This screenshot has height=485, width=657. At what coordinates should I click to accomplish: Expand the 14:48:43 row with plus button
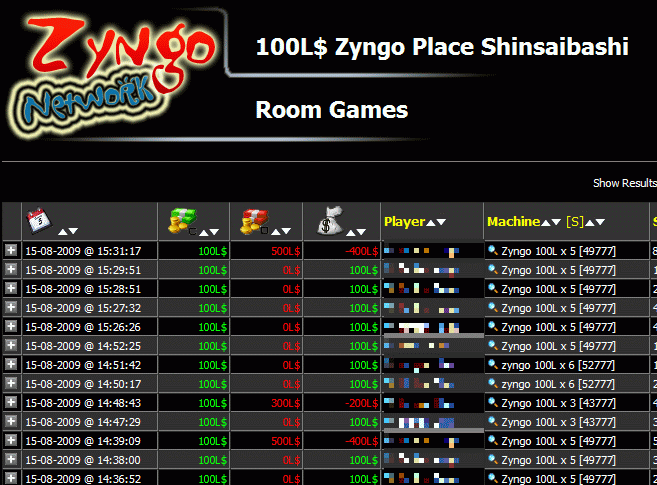click(x=11, y=402)
